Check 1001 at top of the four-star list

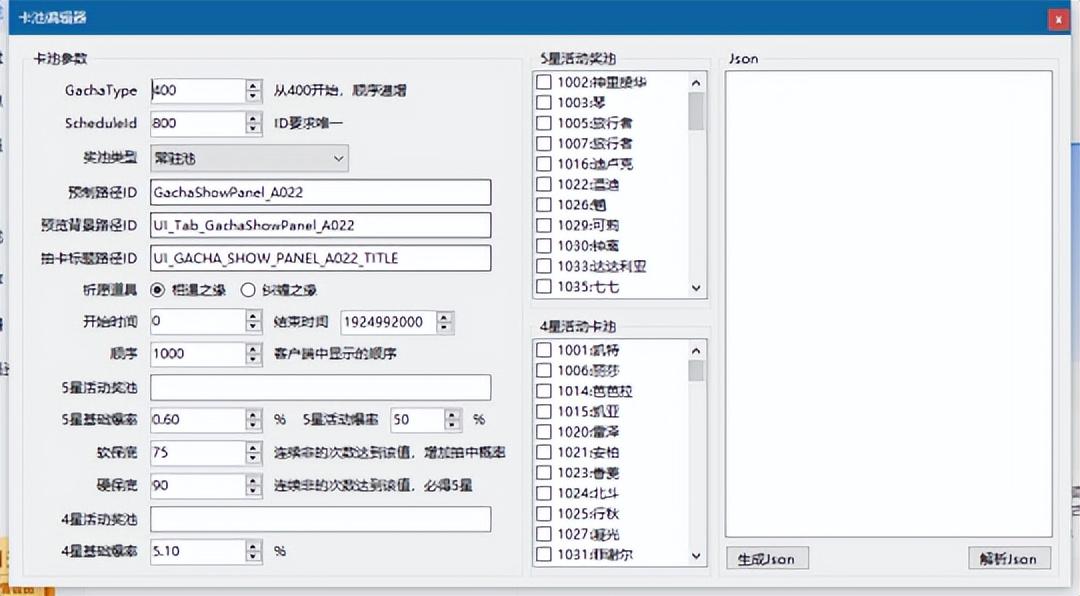[x=544, y=350]
